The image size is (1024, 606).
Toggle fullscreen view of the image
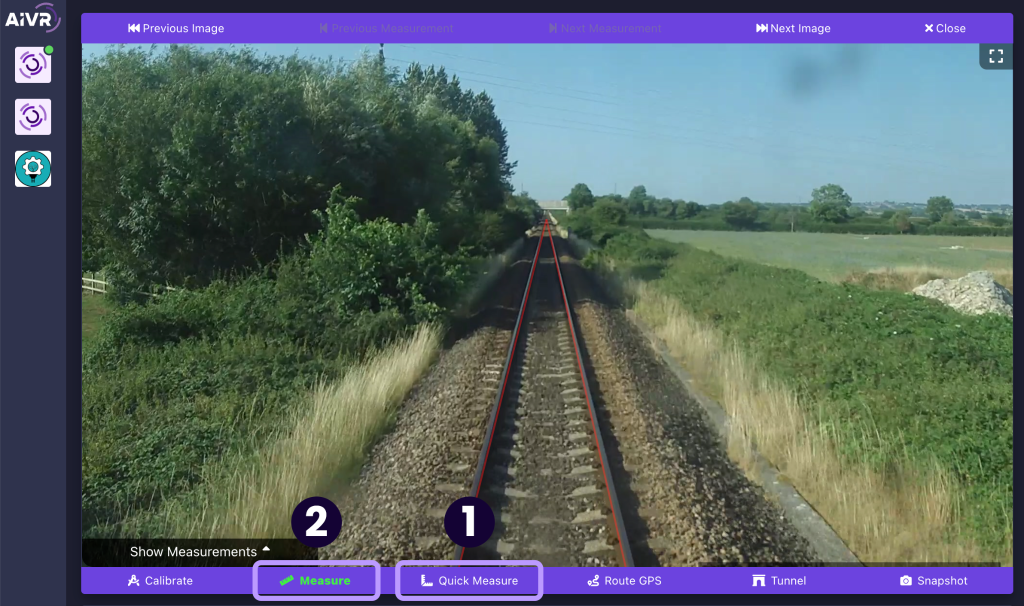(996, 56)
